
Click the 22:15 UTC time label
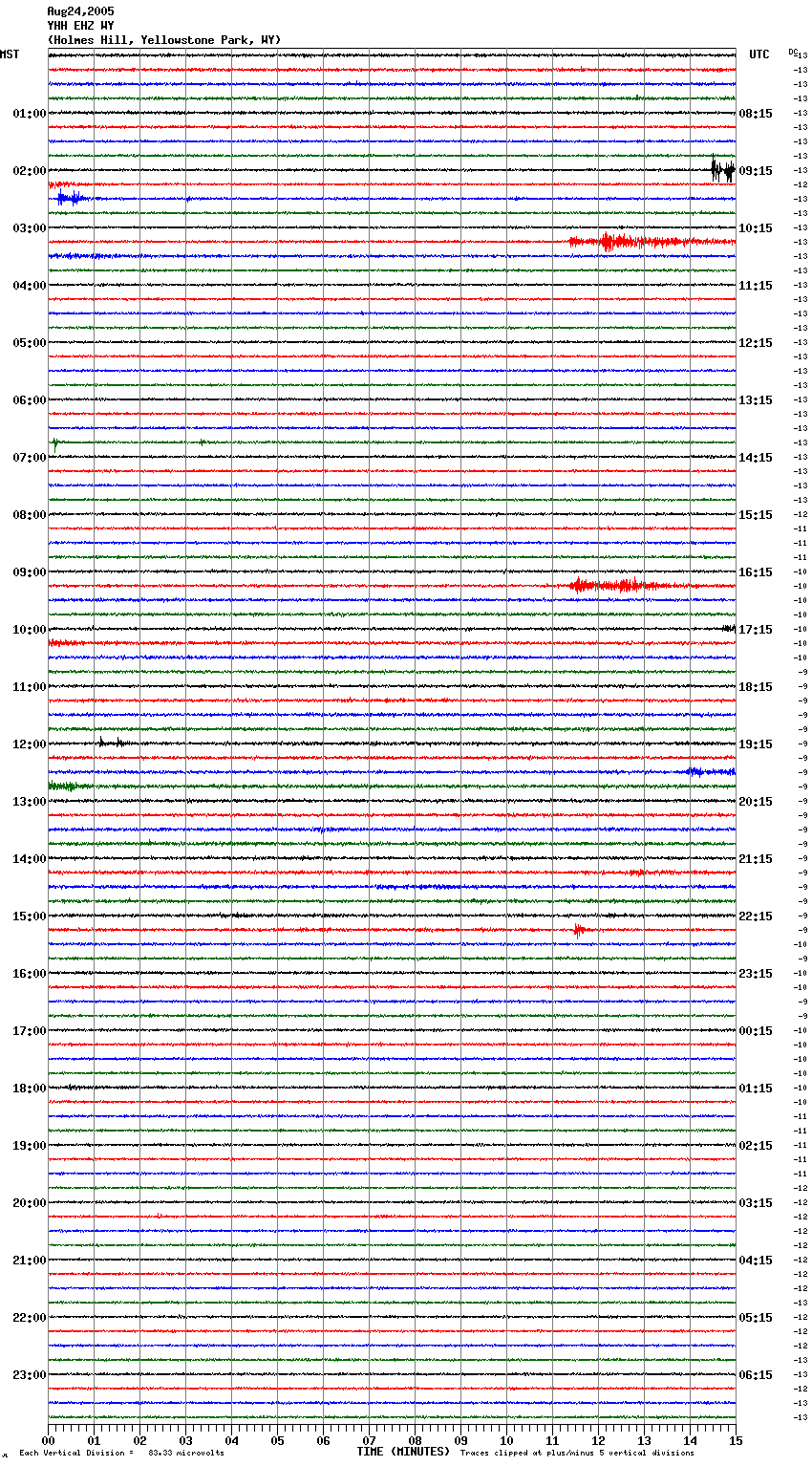click(756, 916)
